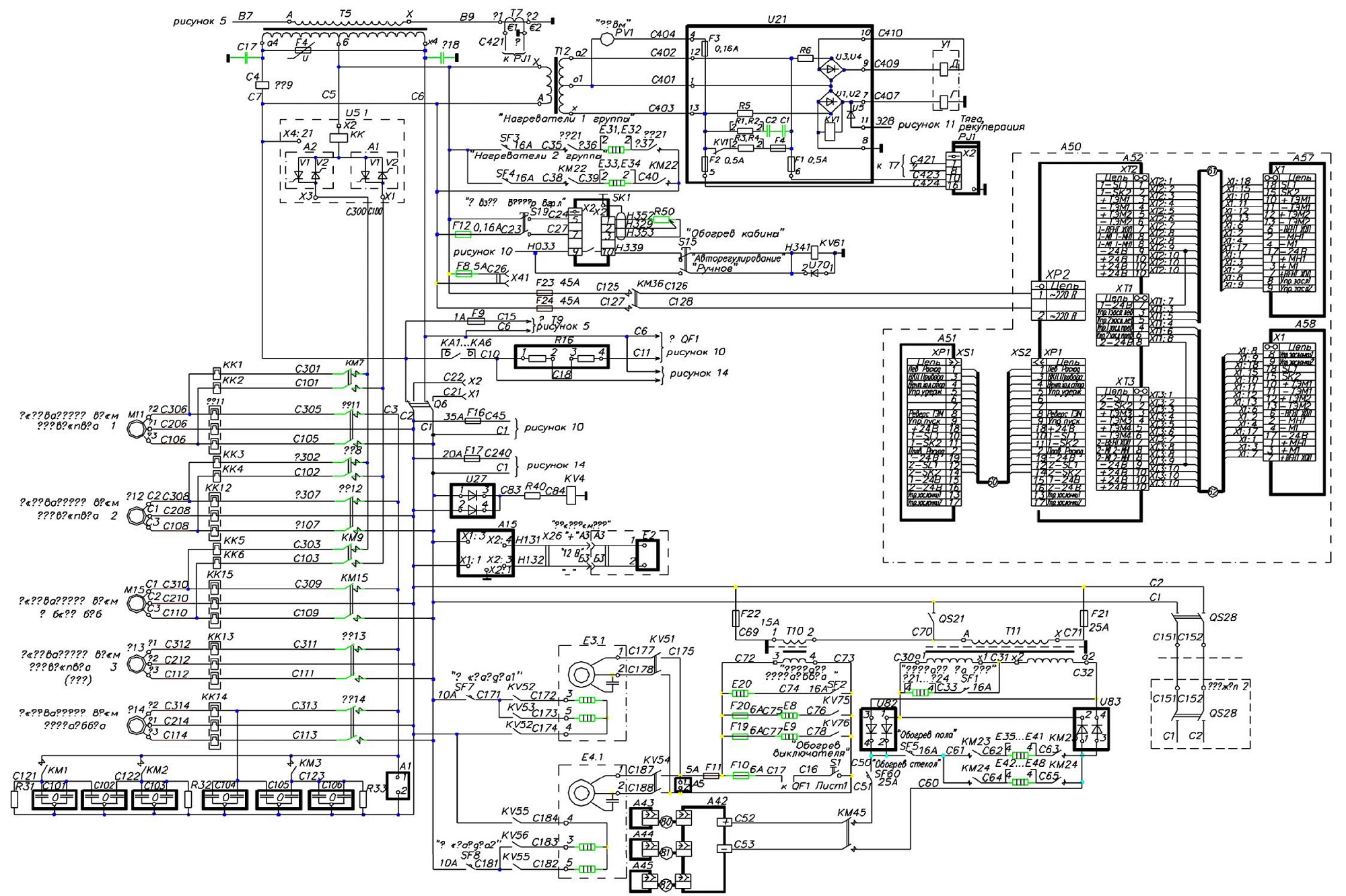Click the KV51 relay contact label

tap(662, 638)
